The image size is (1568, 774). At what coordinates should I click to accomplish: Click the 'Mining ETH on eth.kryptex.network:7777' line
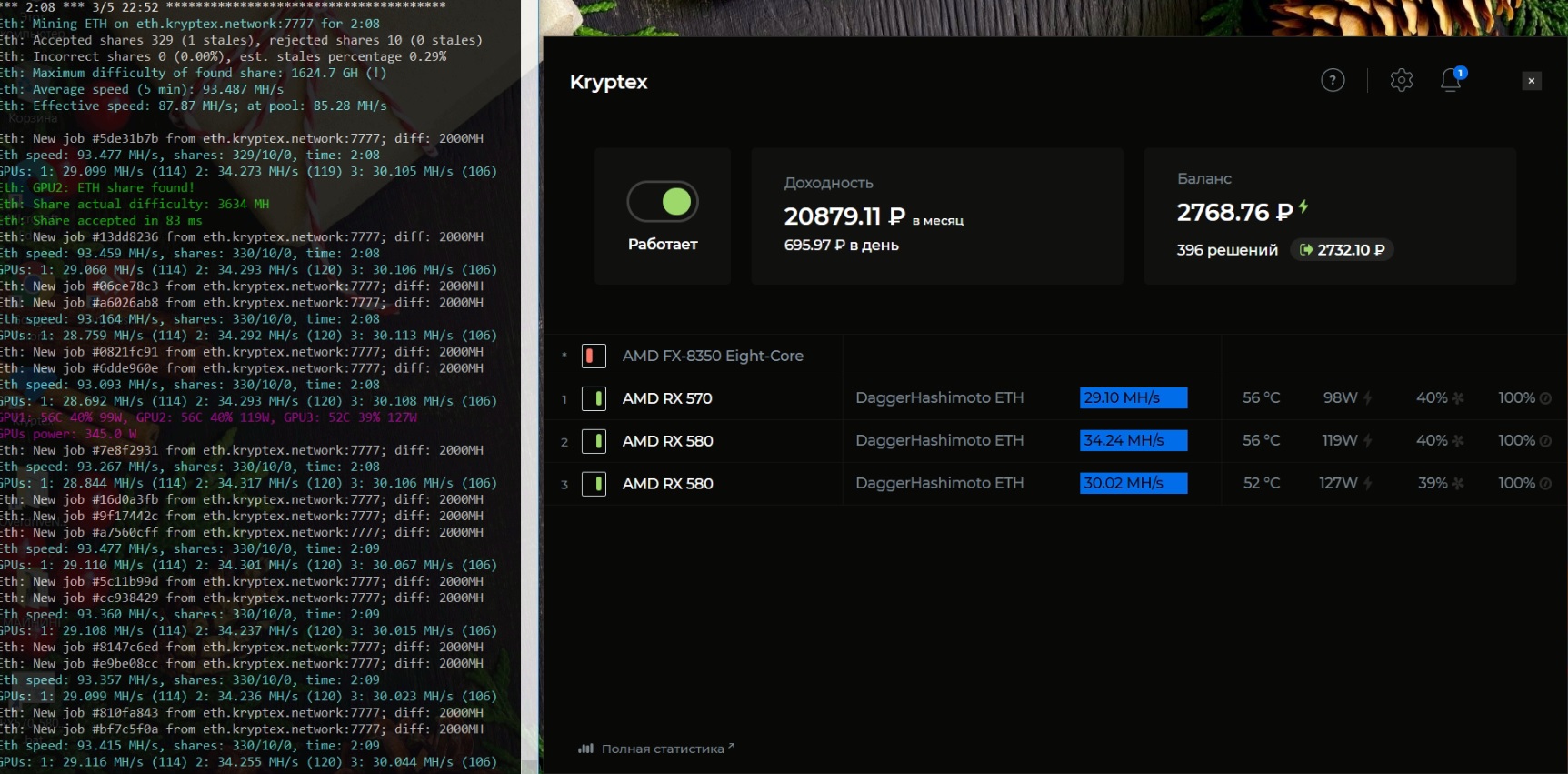[191, 24]
